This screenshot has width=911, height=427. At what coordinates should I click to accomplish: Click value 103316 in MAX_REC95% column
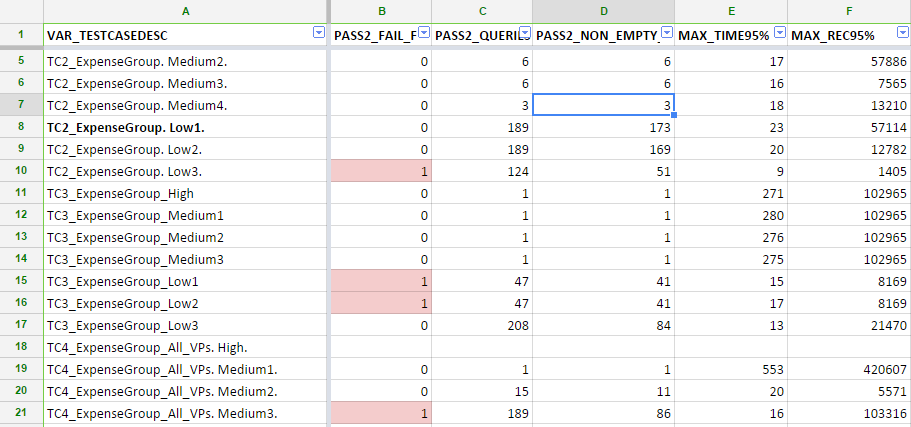(885, 414)
